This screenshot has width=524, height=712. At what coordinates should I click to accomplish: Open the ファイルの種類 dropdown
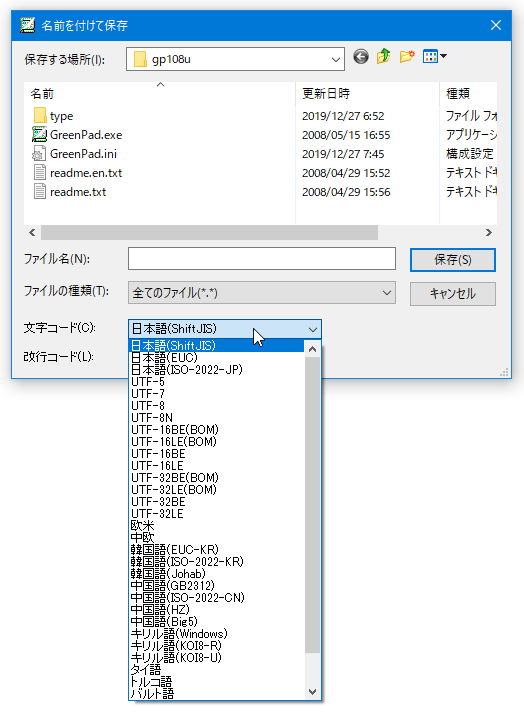point(262,292)
